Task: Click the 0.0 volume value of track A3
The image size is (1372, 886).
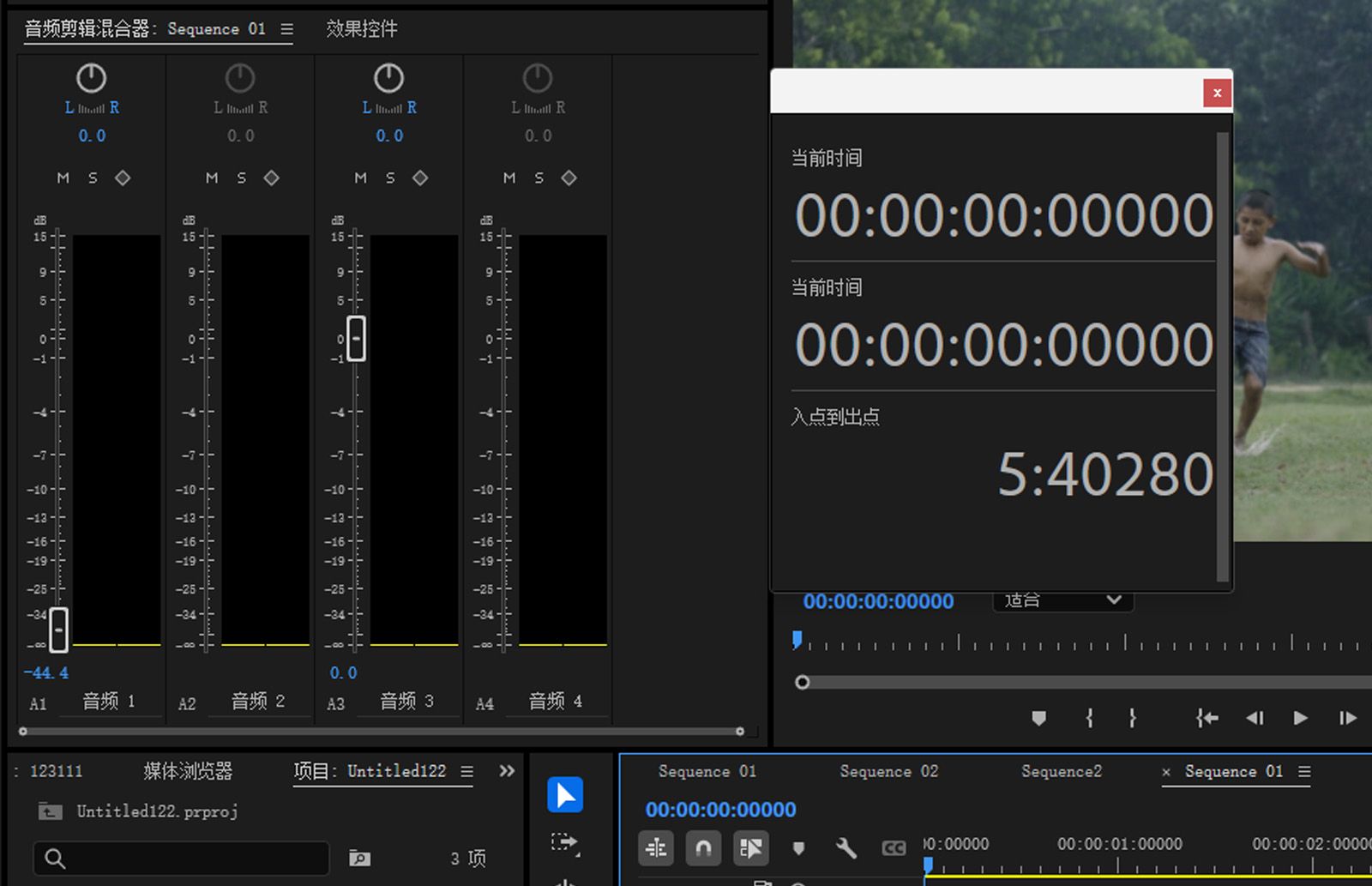Action: coord(343,672)
